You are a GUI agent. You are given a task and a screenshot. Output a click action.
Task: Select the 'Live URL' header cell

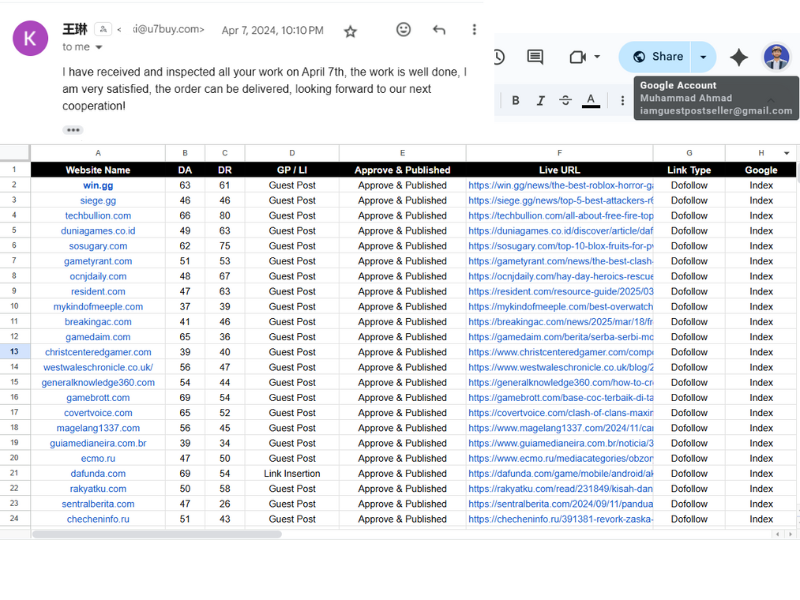coord(559,170)
